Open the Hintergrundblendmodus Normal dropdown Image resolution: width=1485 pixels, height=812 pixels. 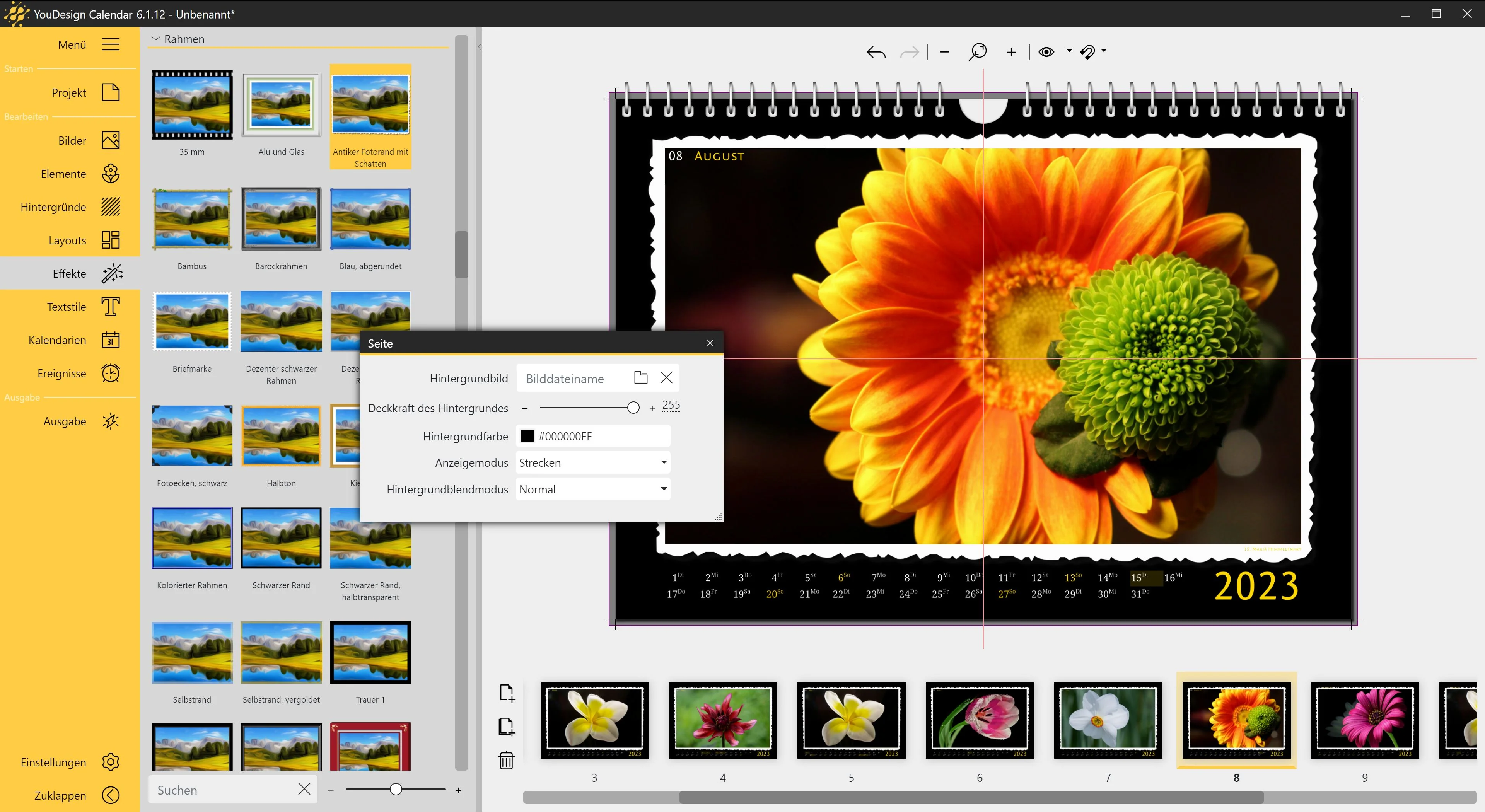click(592, 489)
